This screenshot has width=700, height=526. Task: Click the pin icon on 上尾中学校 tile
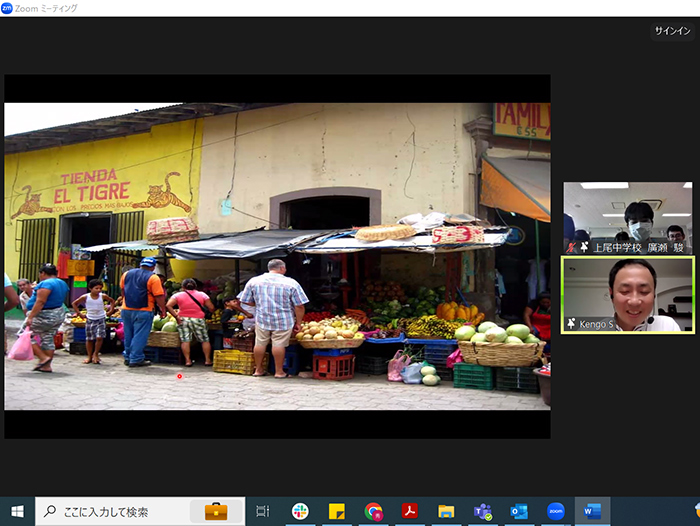583,247
